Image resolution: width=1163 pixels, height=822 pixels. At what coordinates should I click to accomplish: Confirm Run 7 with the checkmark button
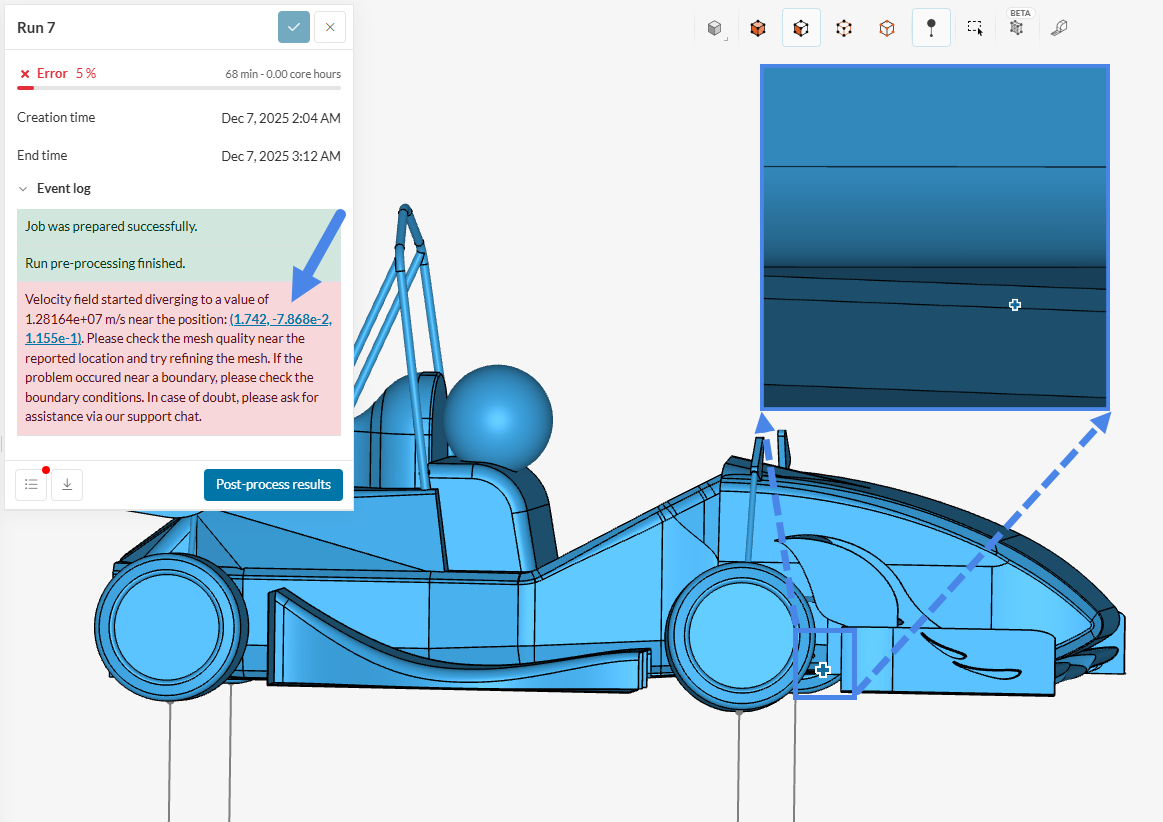294,27
